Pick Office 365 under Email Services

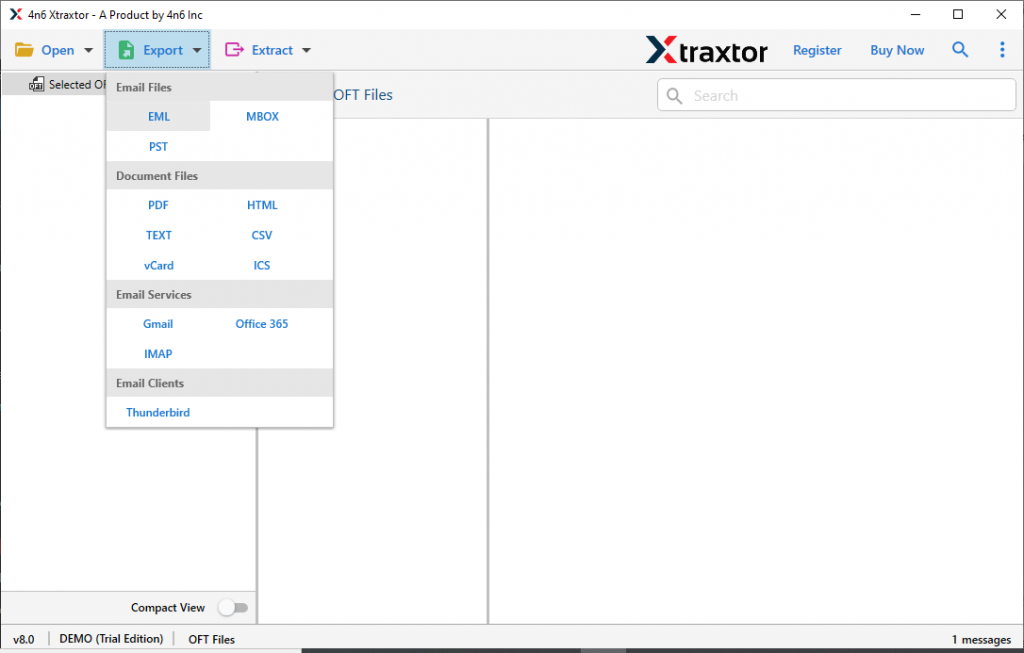[262, 324]
